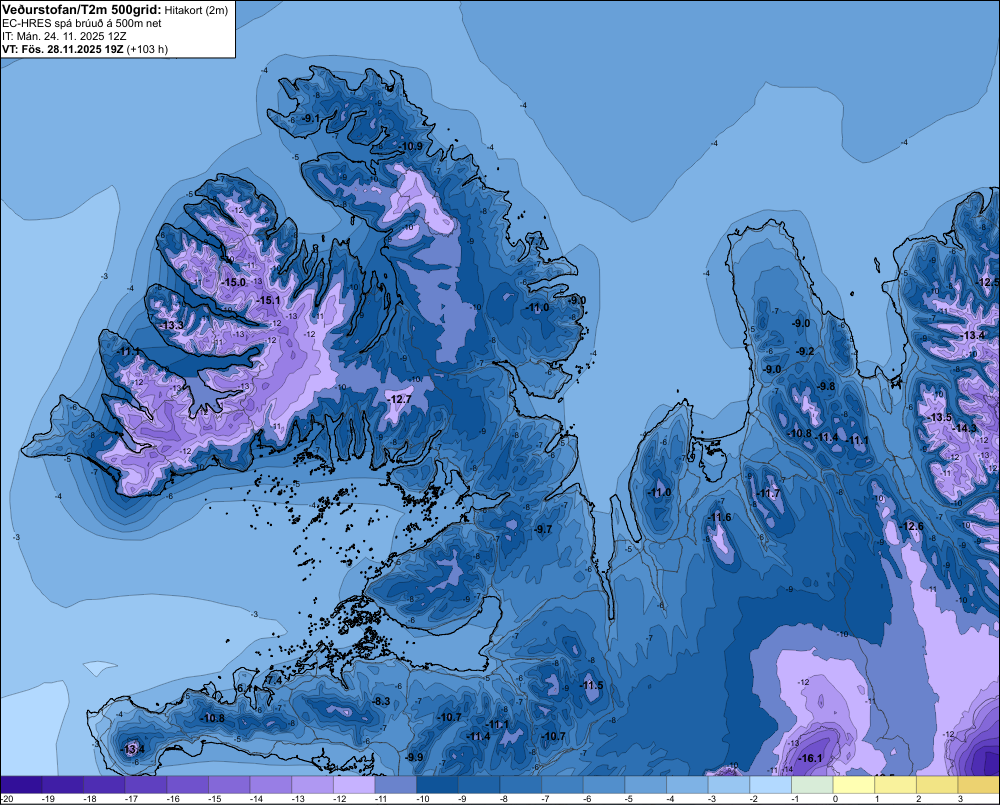Click the -15.1 temperature label
Screen dimensions: 1000x805
pos(268,300)
